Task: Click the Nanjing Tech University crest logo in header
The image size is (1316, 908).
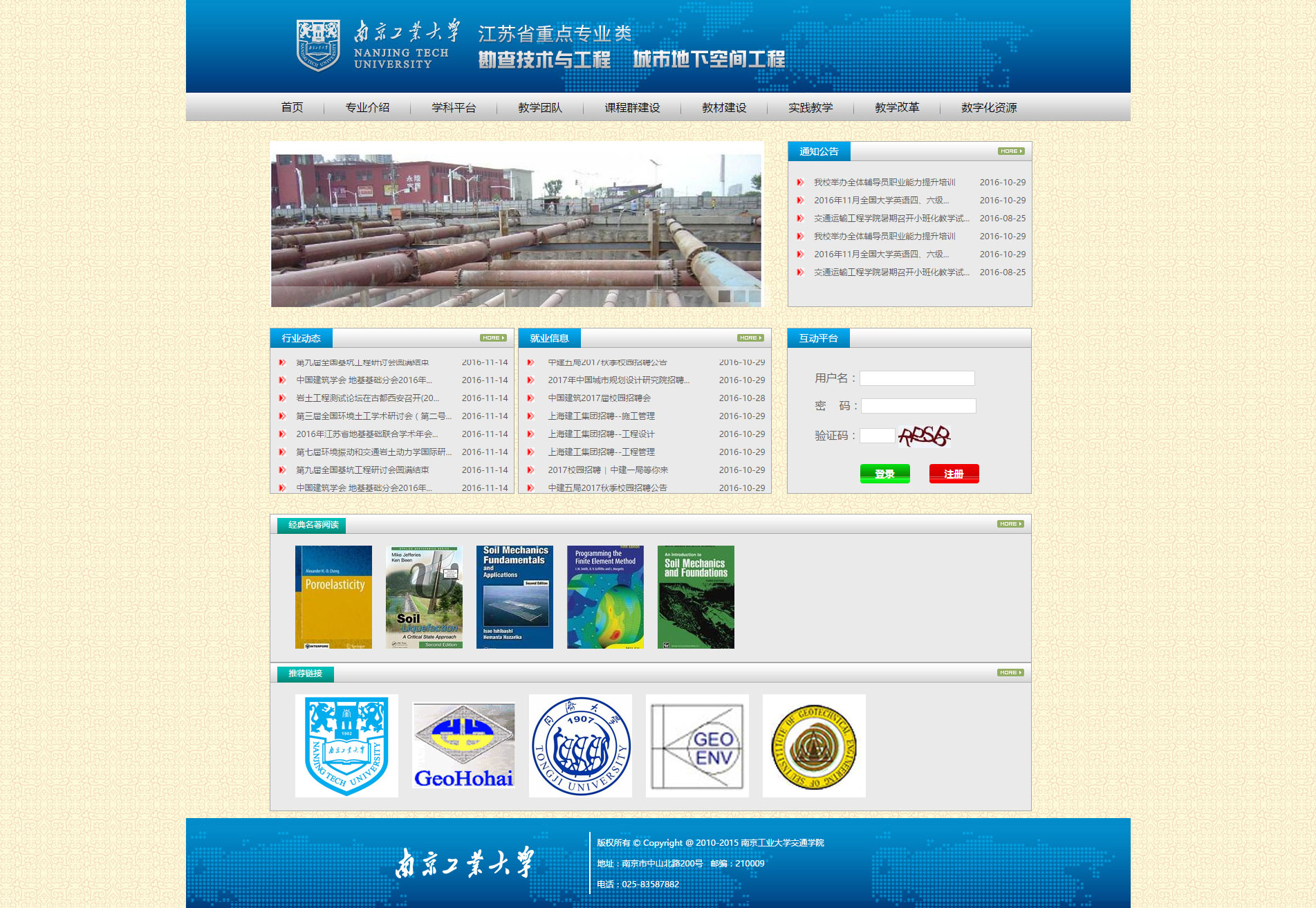Action: click(317, 45)
